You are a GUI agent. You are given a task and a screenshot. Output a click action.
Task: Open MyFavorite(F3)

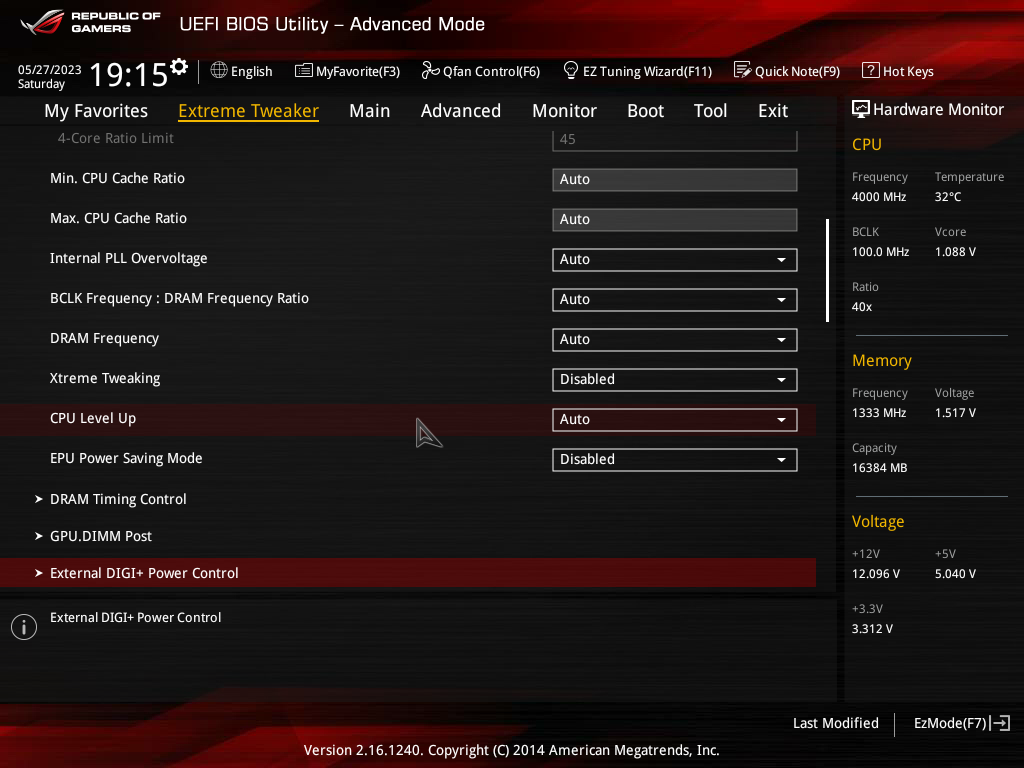(x=347, y=71)
